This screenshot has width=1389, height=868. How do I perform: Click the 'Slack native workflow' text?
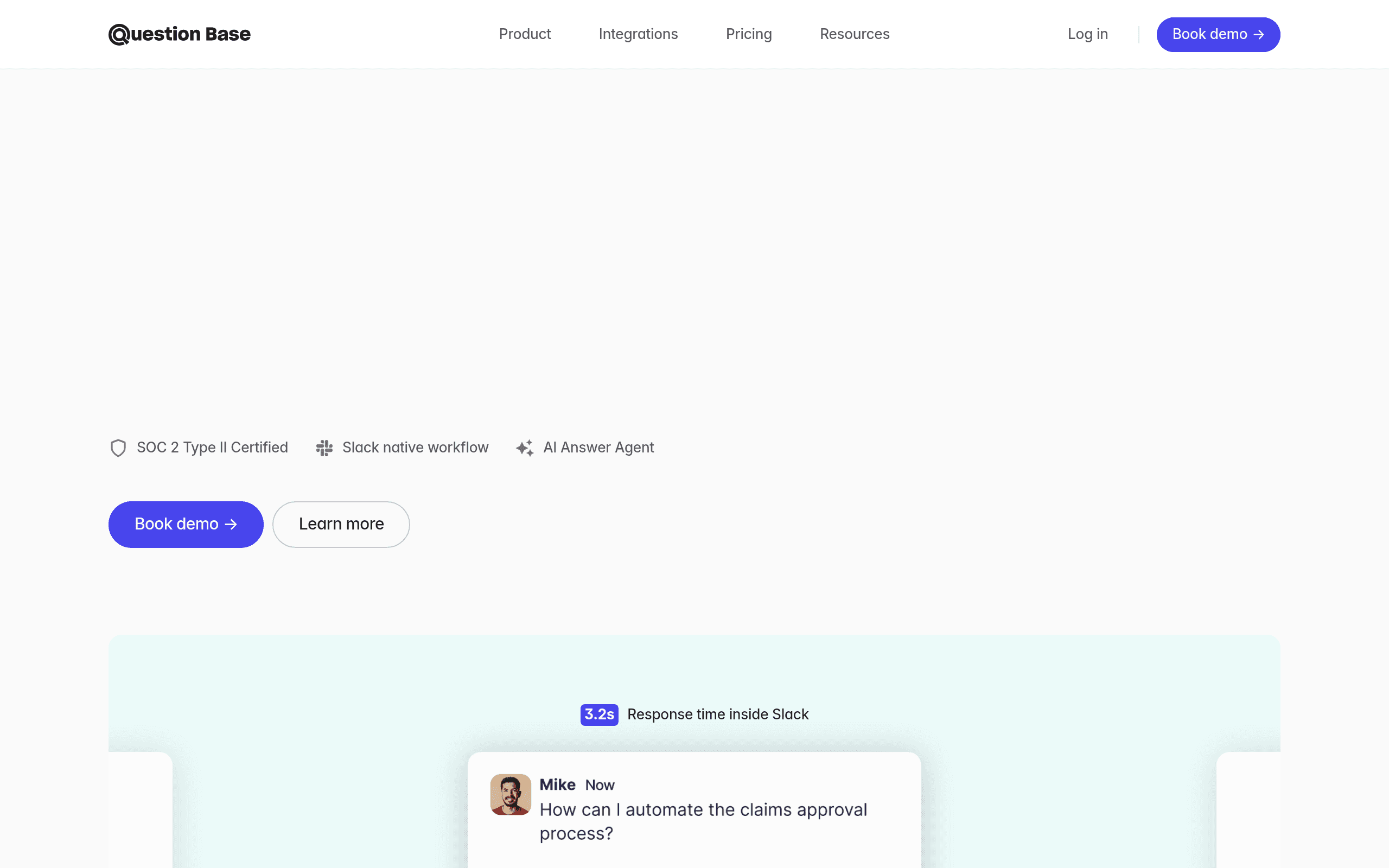click(x=416, y=448)
